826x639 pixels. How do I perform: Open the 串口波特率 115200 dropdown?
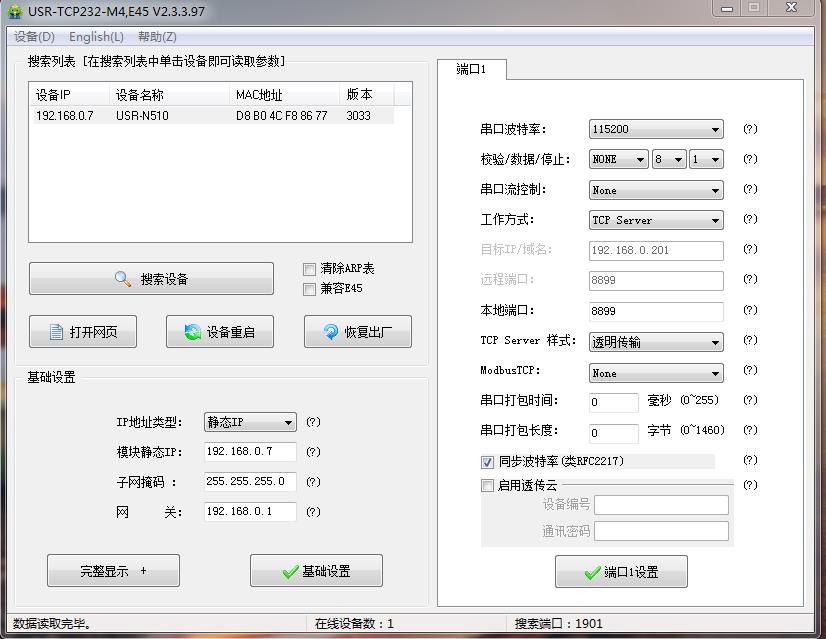pos(656,130)
